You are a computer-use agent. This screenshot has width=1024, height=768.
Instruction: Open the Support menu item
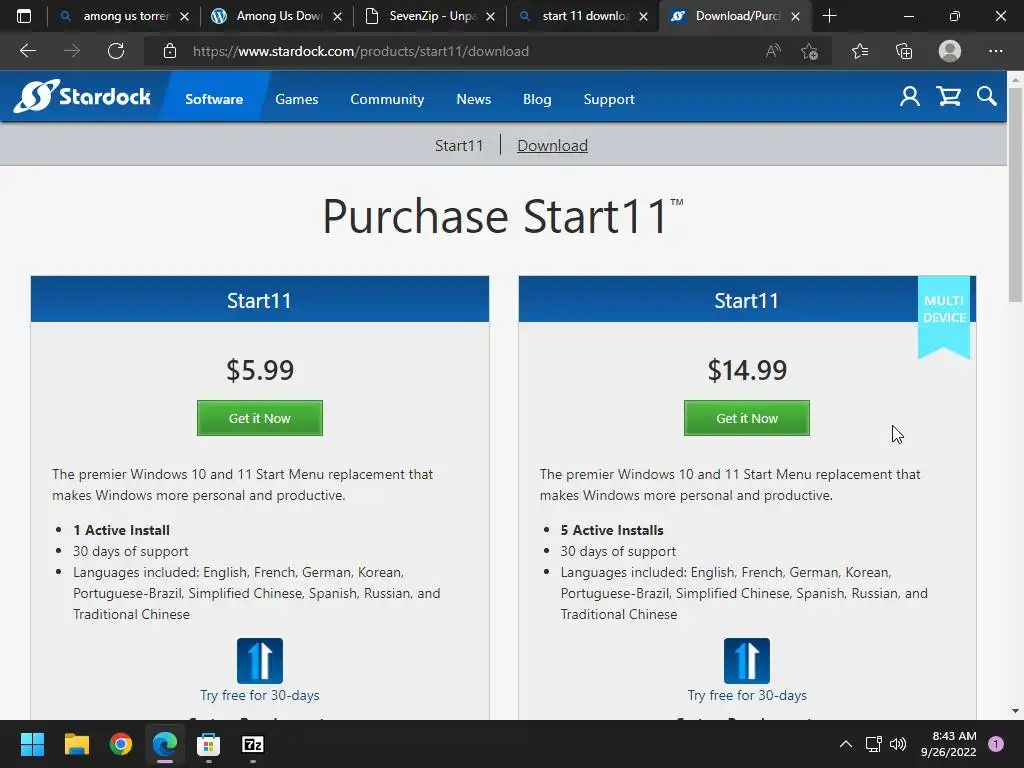point(609,99)
